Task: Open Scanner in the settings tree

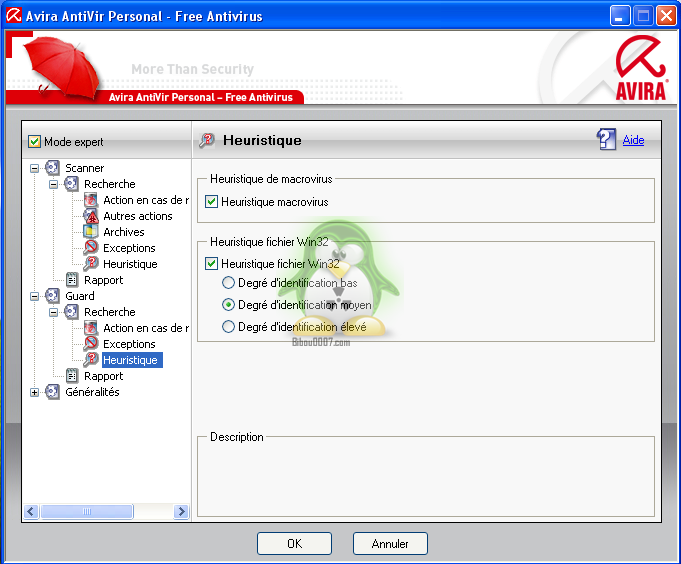Action: pyautogui.click(x=84, y=168)
